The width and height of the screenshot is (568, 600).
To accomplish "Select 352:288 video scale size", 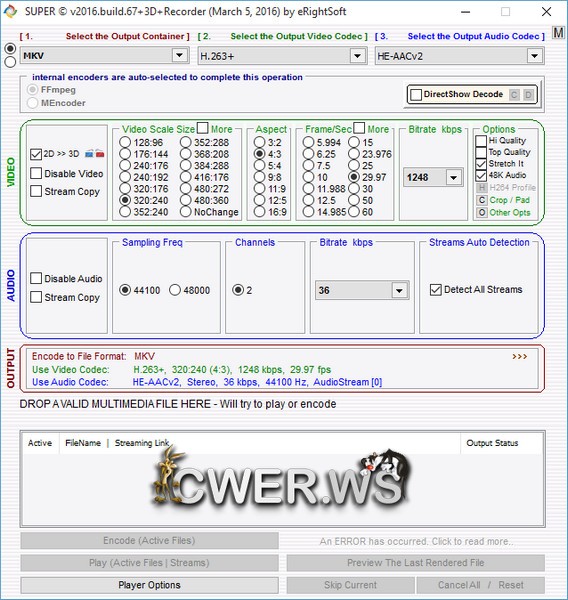I will coord(186,142).
